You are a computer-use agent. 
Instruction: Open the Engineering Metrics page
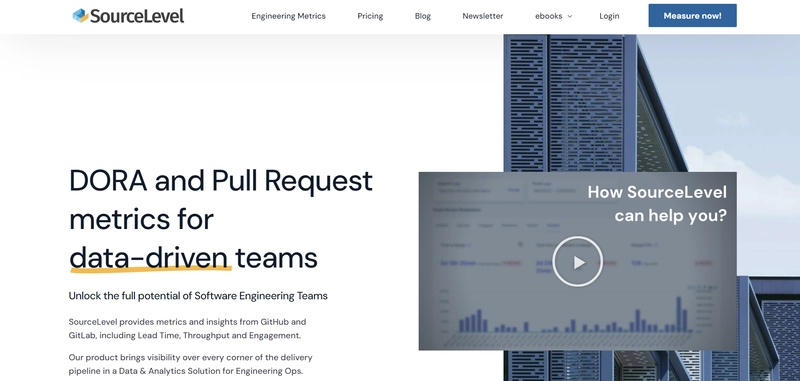point(288,16)
